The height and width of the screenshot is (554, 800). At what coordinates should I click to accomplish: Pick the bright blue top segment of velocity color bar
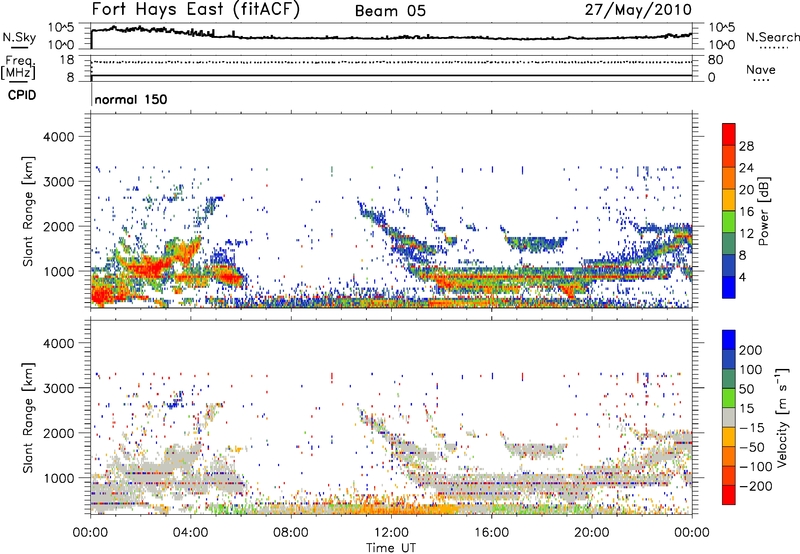(x=729, y=340)
